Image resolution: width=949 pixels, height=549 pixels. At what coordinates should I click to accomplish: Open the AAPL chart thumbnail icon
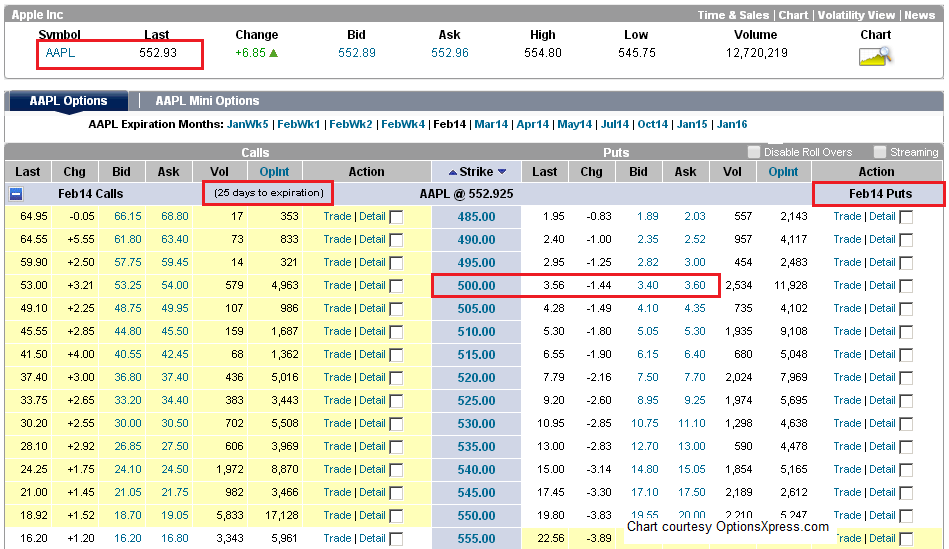(875, 56)
